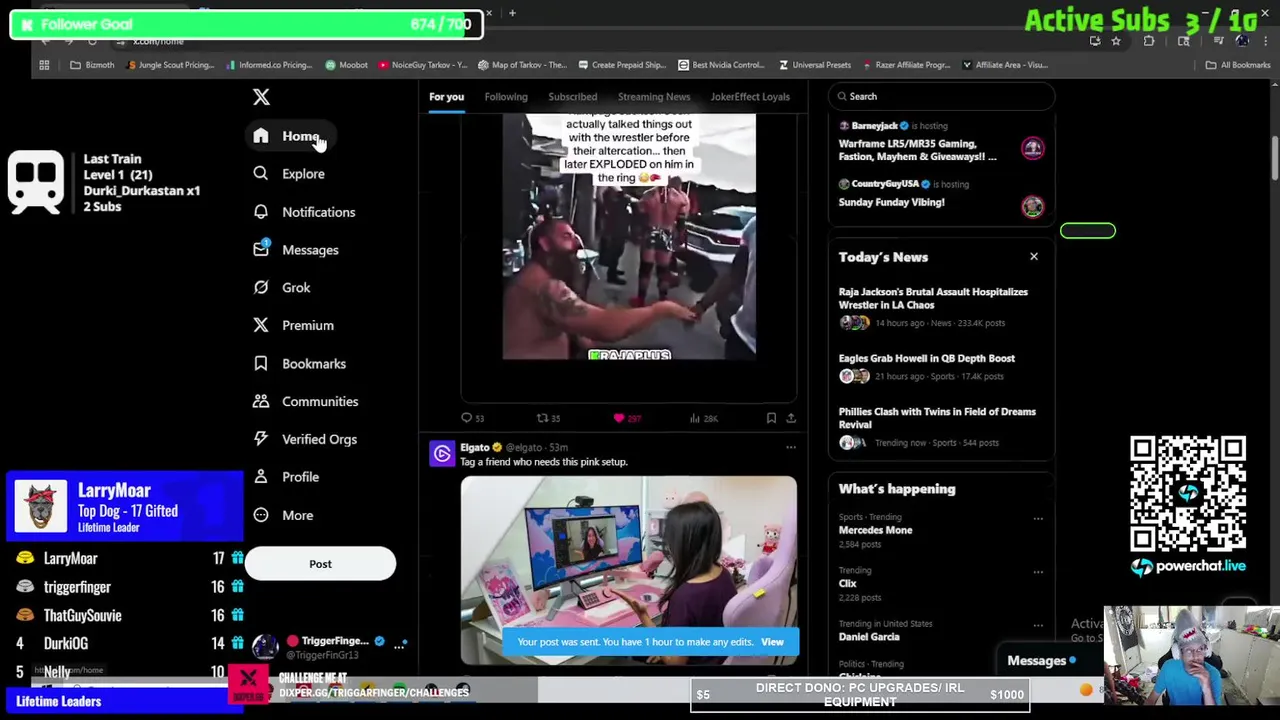Open options for the Clix trend
The width and height of the screenshot is (1280, 720).
1038,572
